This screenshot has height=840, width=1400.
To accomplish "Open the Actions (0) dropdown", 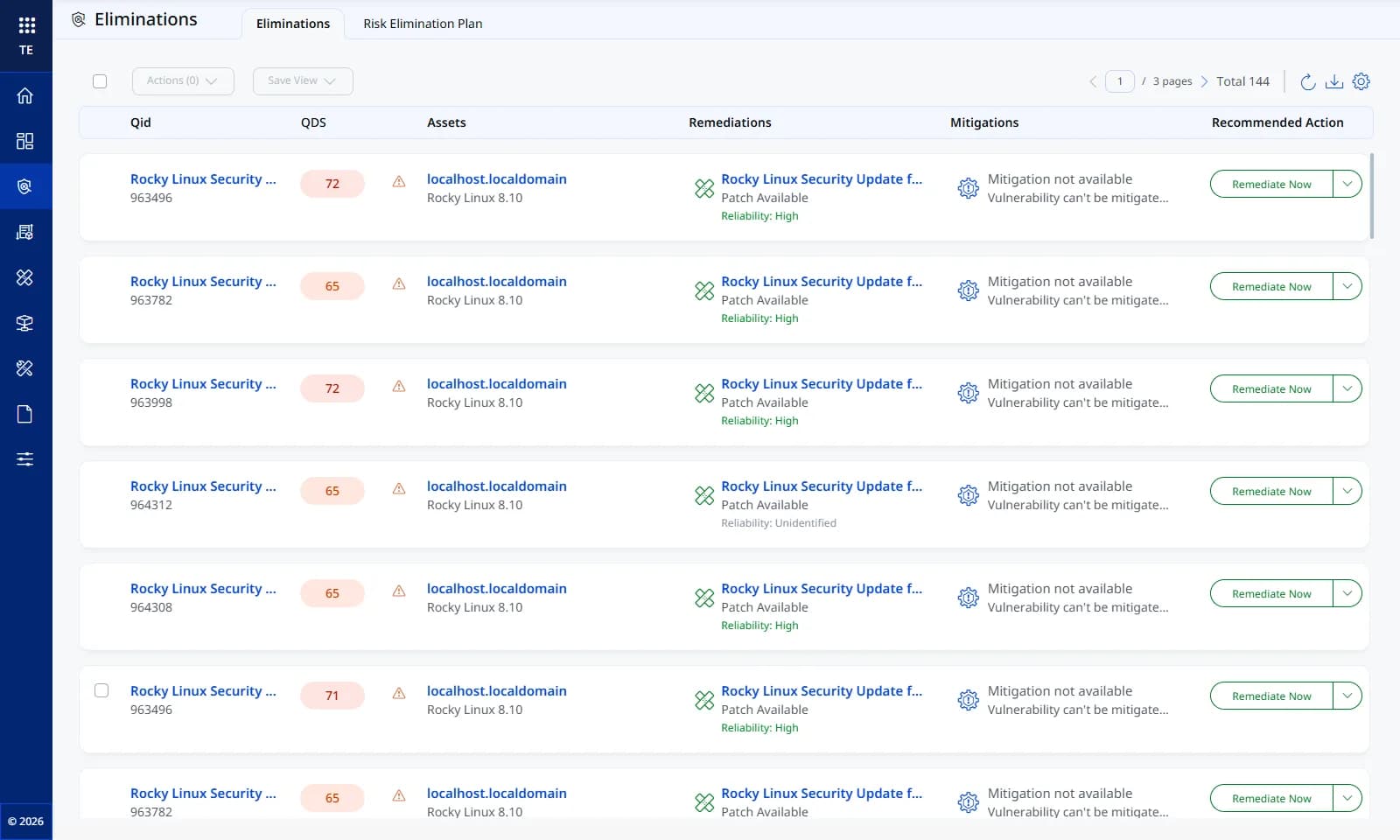I will point(183,81).
